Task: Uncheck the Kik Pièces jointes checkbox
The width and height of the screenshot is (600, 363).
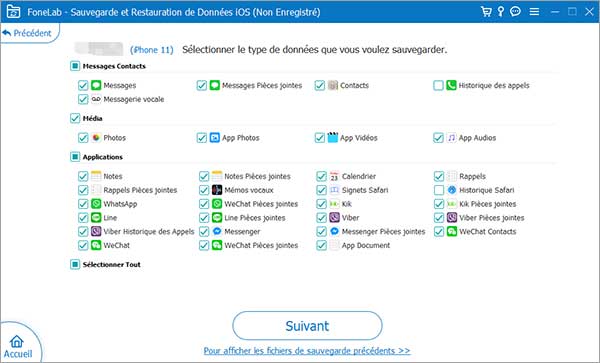Action: coord(439,204)
